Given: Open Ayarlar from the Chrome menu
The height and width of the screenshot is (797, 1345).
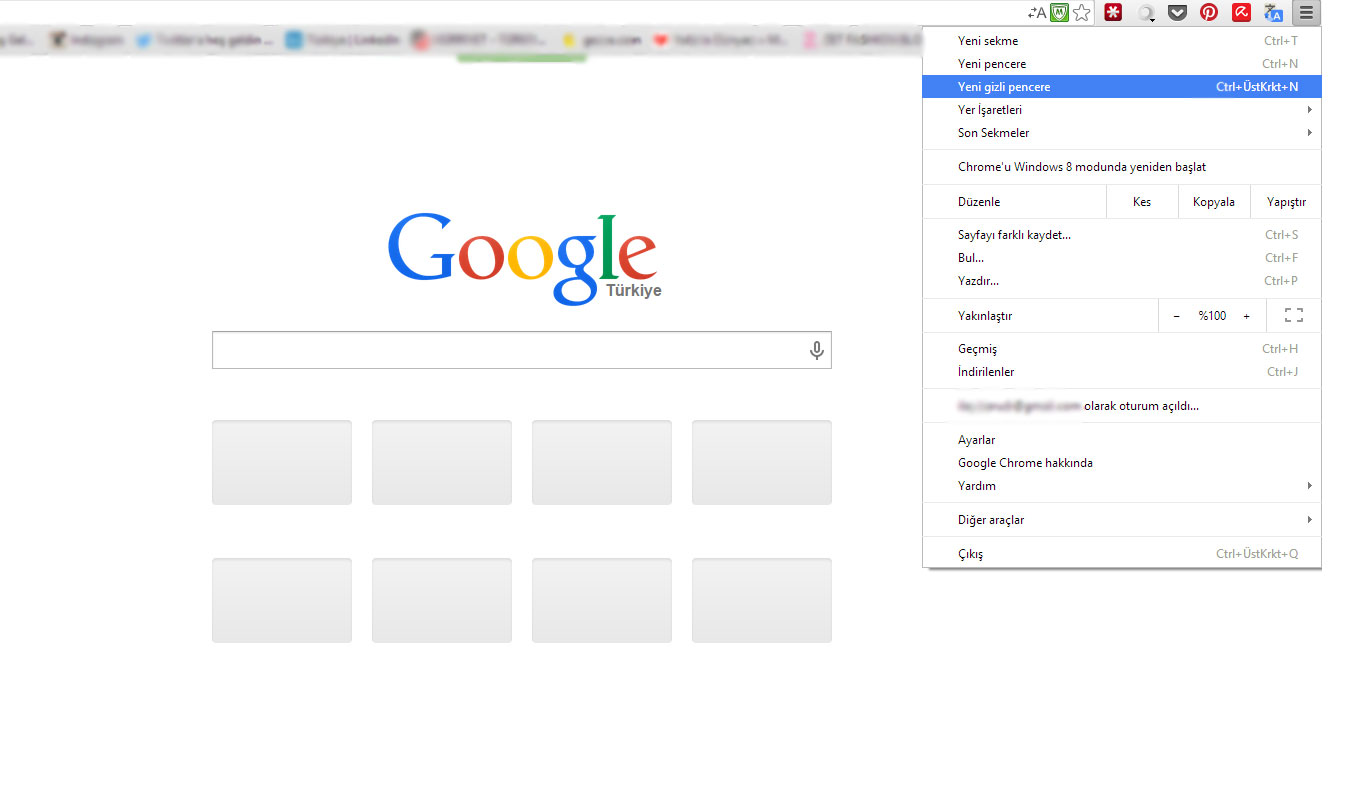Looking at the screenshot, I should click(1122, 440).
